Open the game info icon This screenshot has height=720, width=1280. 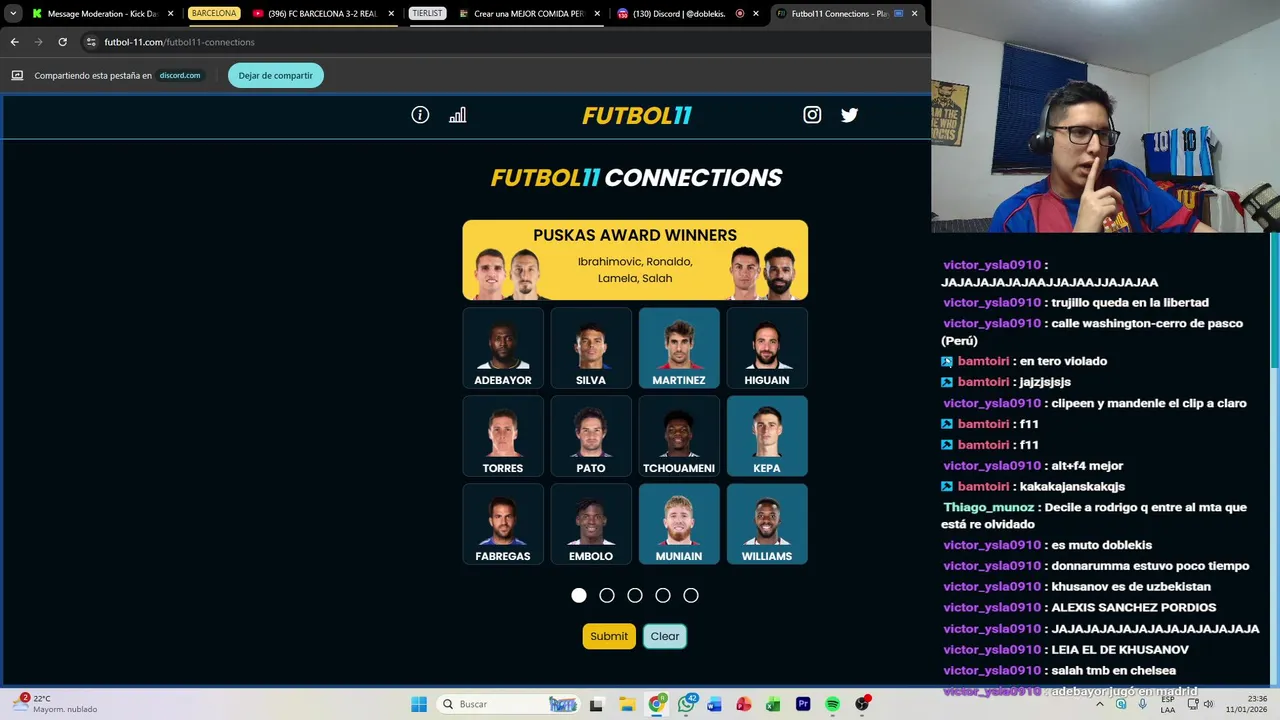click(420, 115)
